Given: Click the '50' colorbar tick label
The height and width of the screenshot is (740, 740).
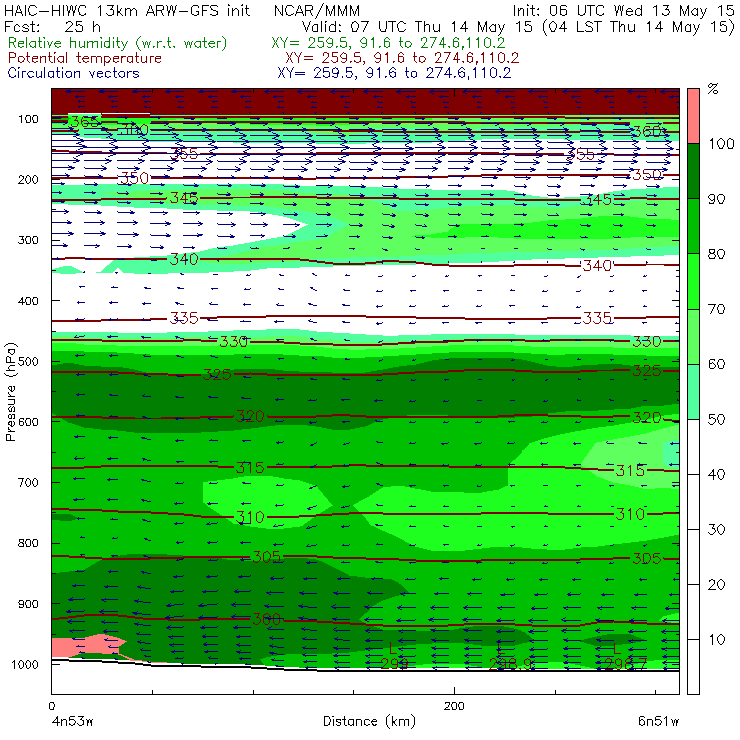Looking at the screenshot, I should [716, 419].
